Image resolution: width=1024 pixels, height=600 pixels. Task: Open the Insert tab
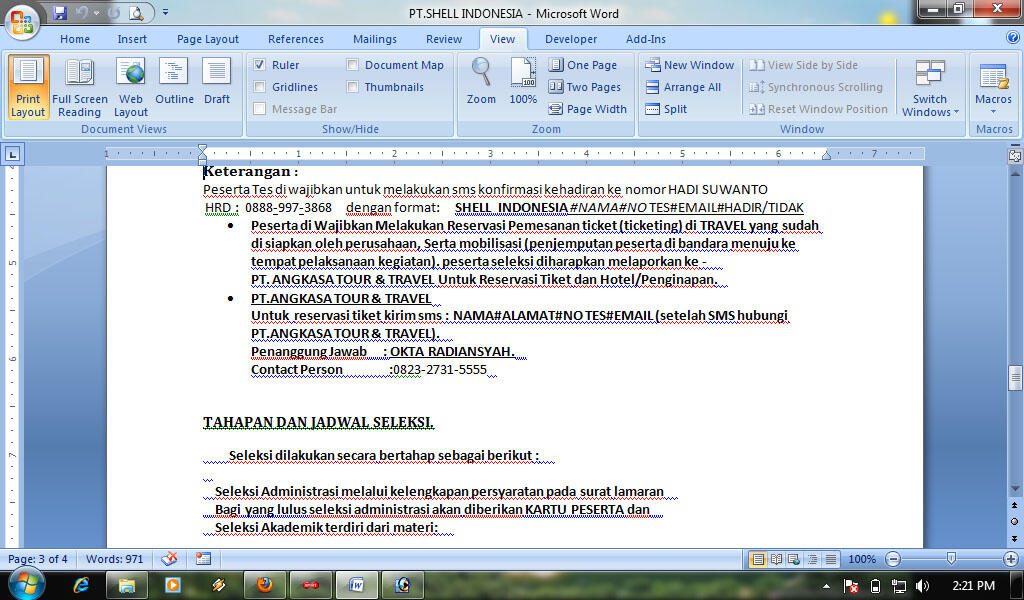(132, 39)
